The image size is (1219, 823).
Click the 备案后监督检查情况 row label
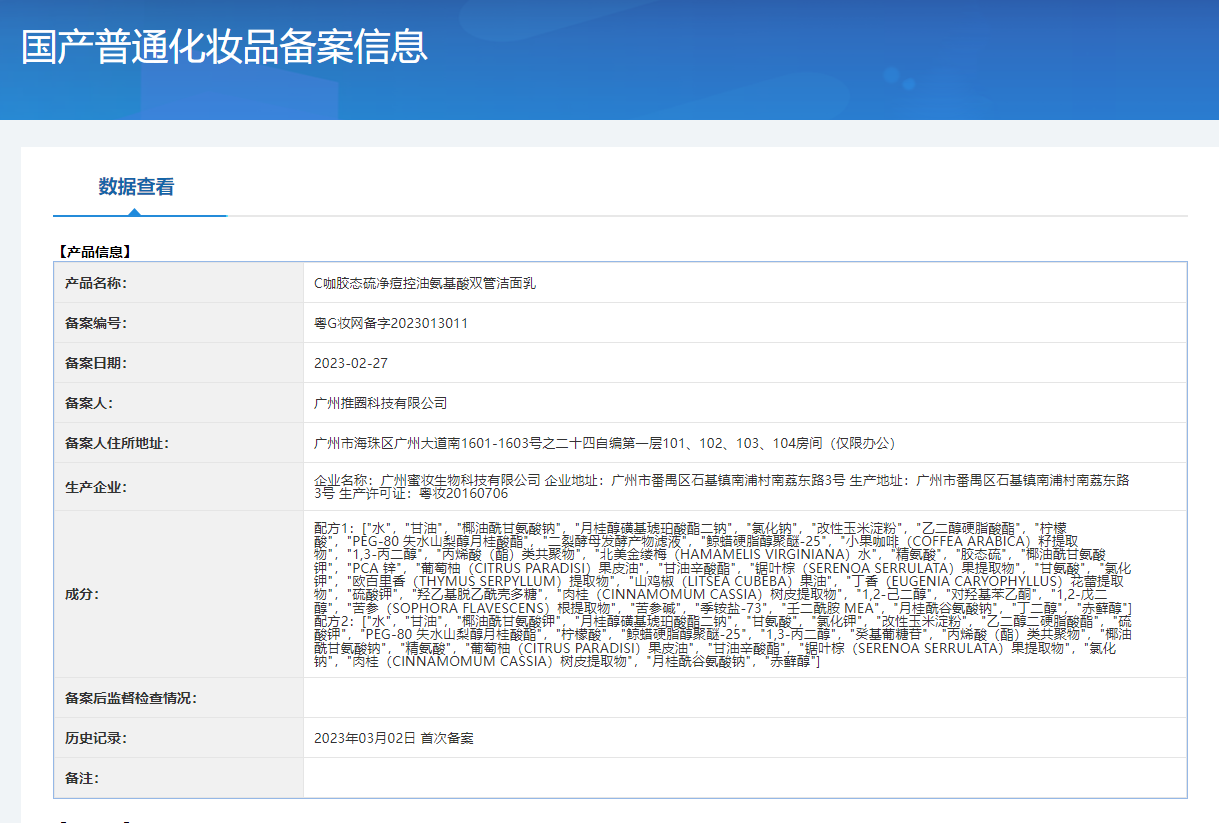point(131,698)
